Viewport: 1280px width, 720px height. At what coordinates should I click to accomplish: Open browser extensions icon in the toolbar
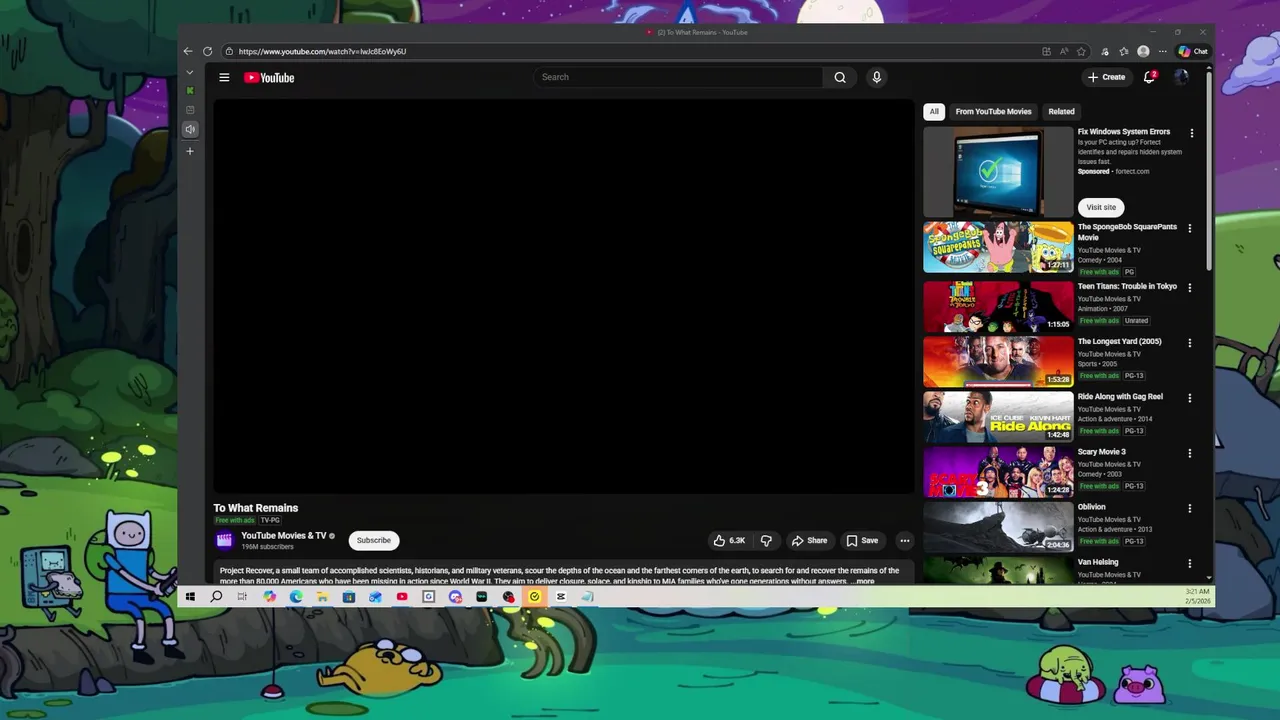(x=1105, y=51)
